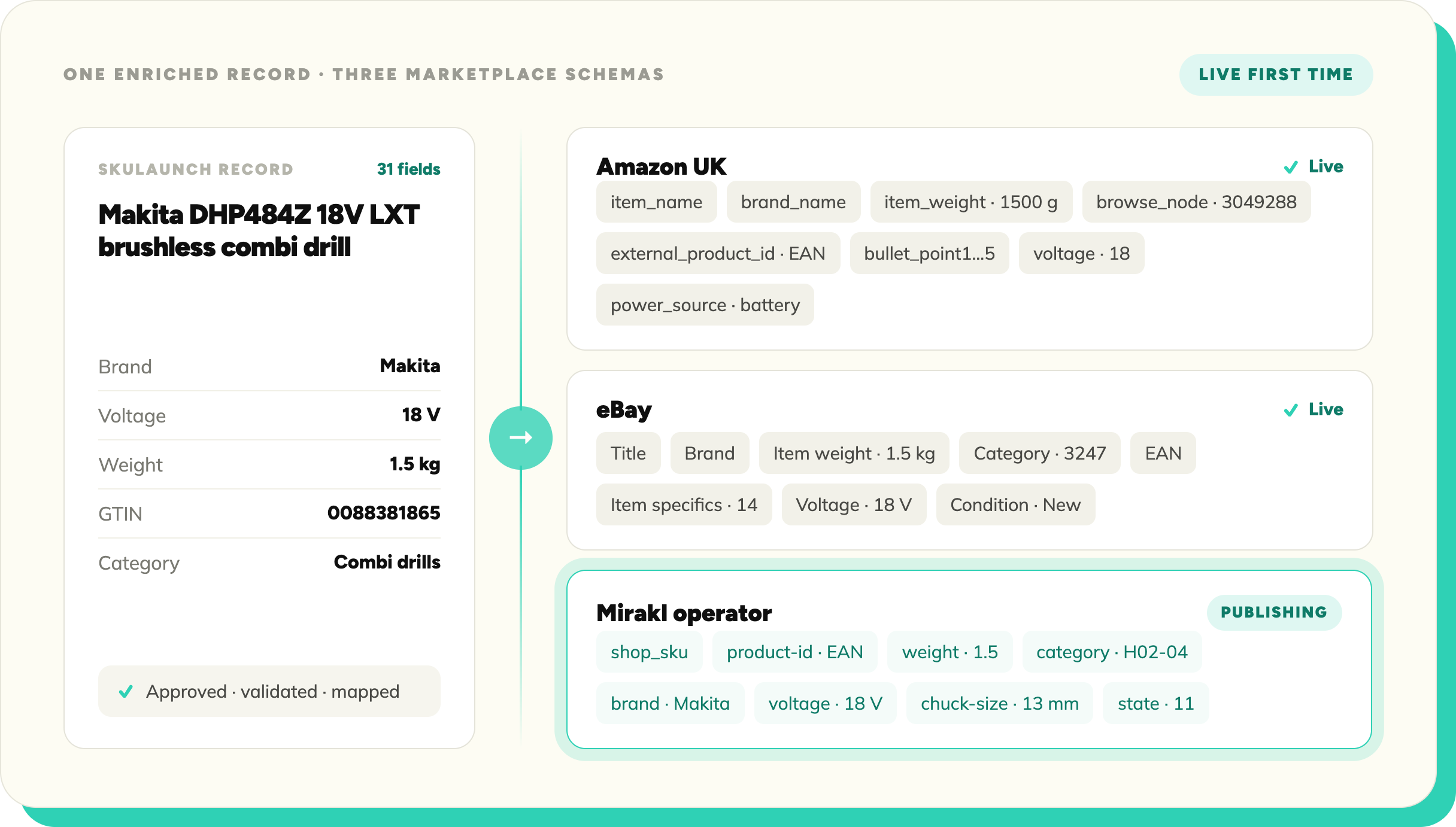
Task: Click the checkmark beside eBay Live
Action: pyautogui.click(x=1291, y=410)
